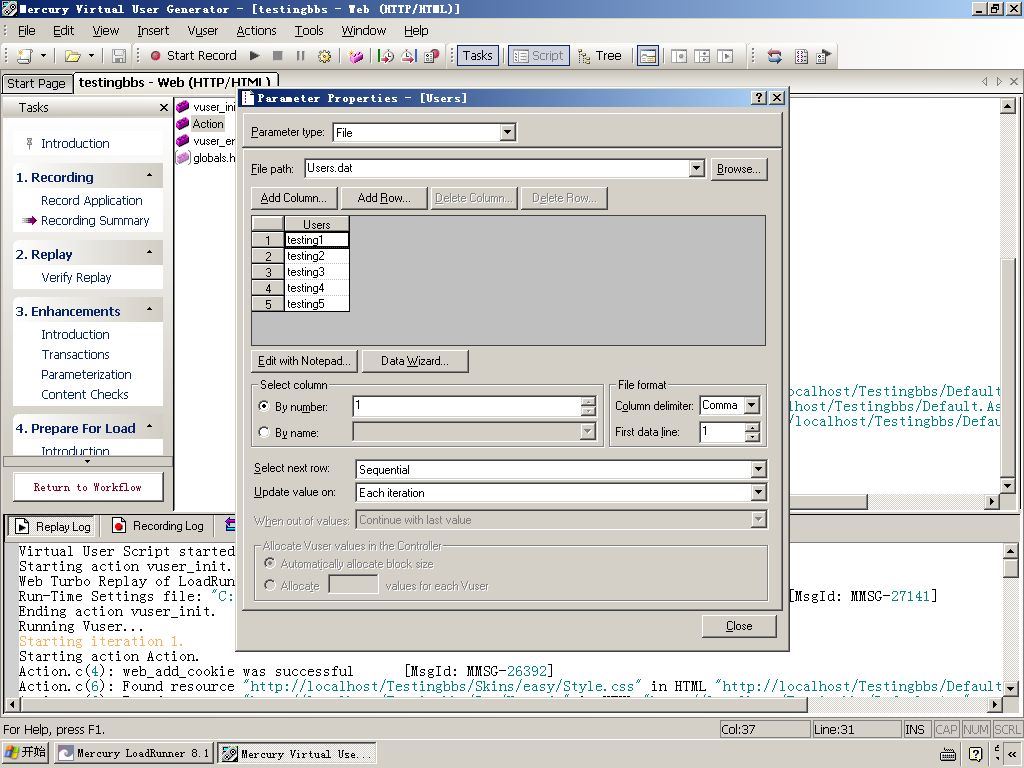Click the Add Column... button

(294, 198)
